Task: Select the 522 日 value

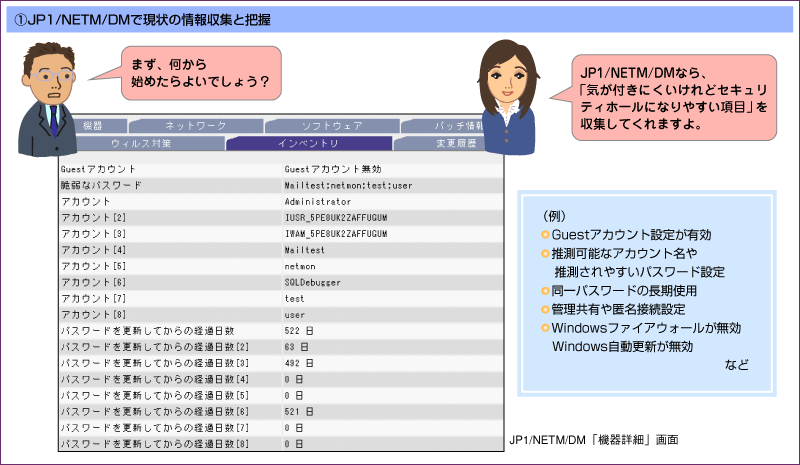Action: (298, 331)
